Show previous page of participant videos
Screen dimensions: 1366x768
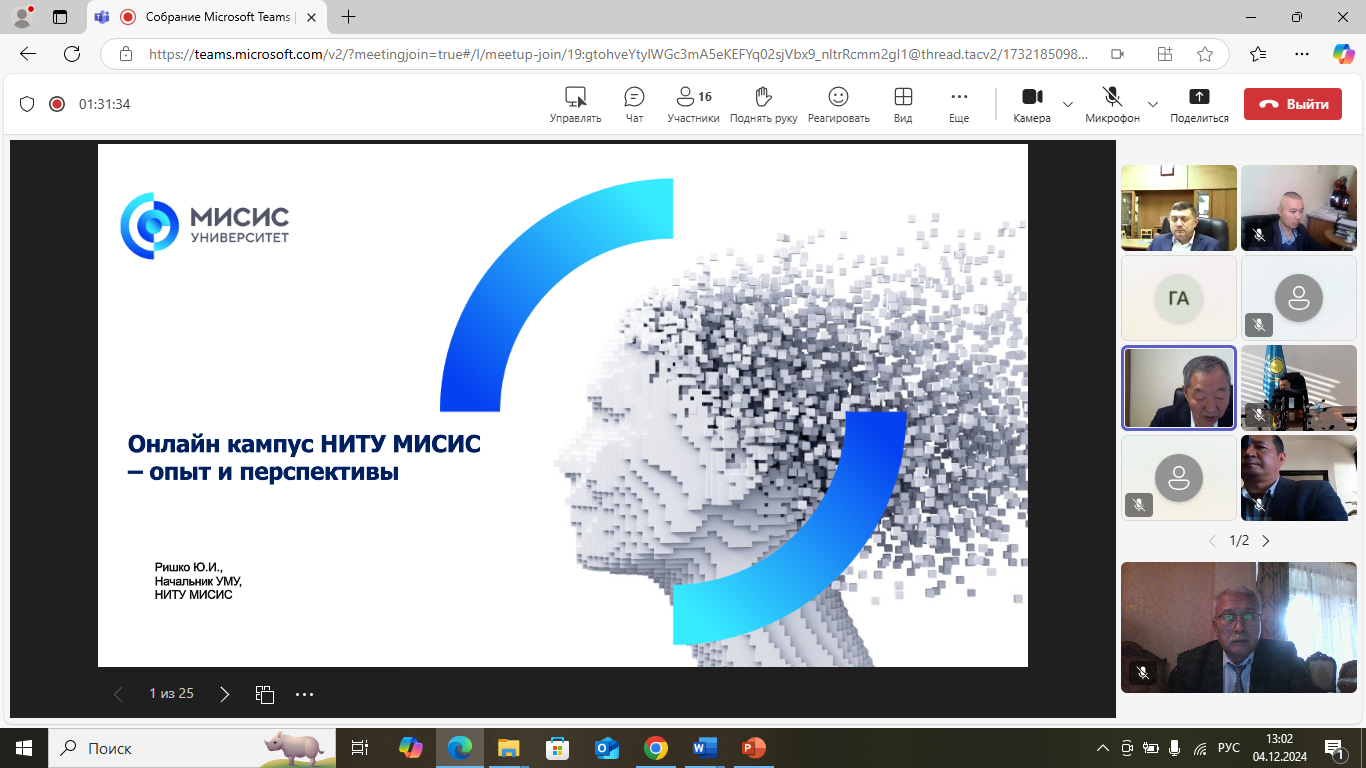click(x=1212, y=541)
